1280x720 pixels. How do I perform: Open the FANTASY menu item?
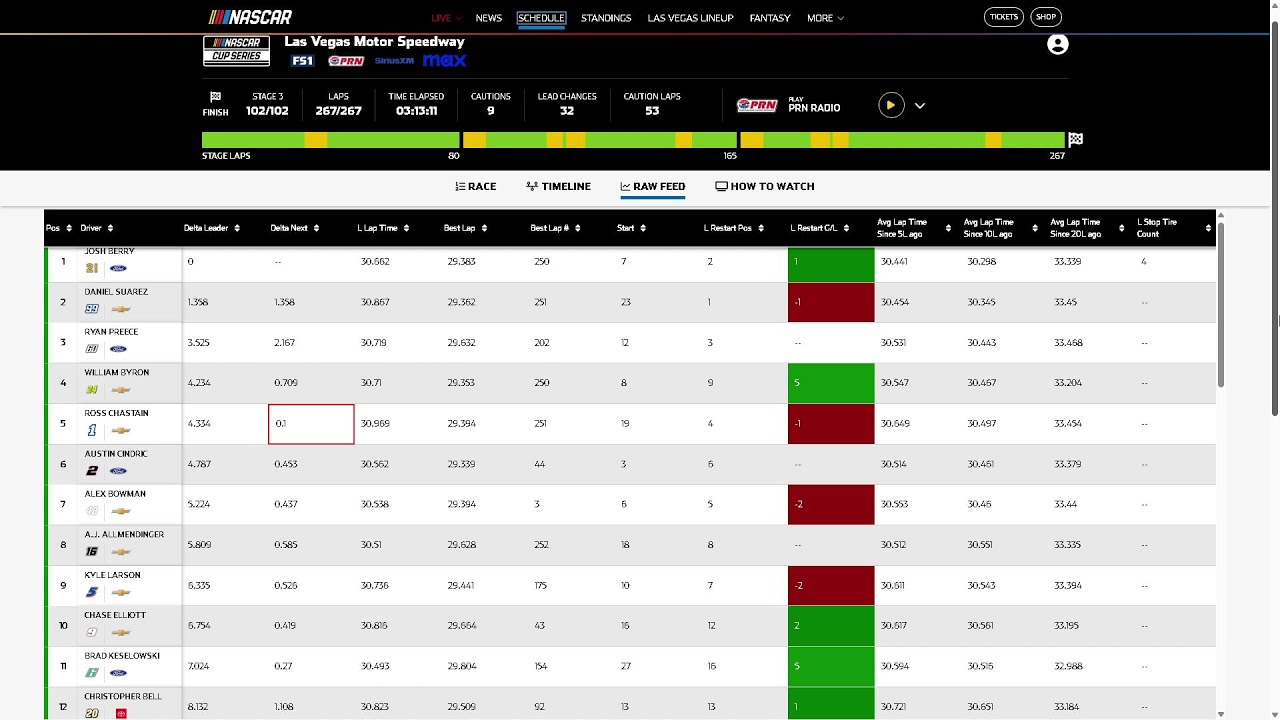[x=770, y=18]
